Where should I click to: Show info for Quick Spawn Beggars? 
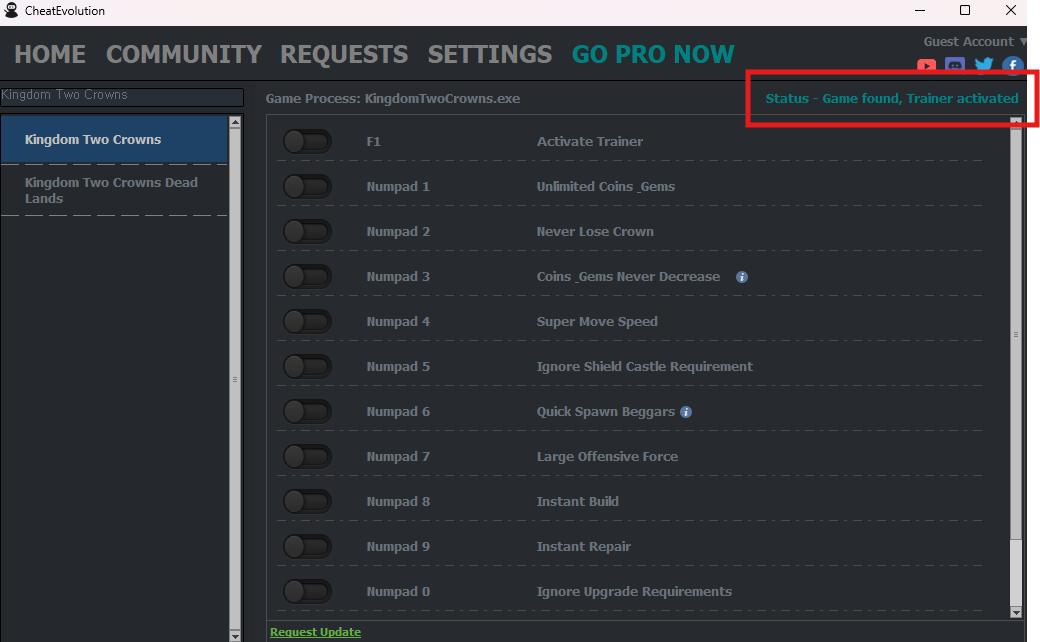(x=686, y=412)
